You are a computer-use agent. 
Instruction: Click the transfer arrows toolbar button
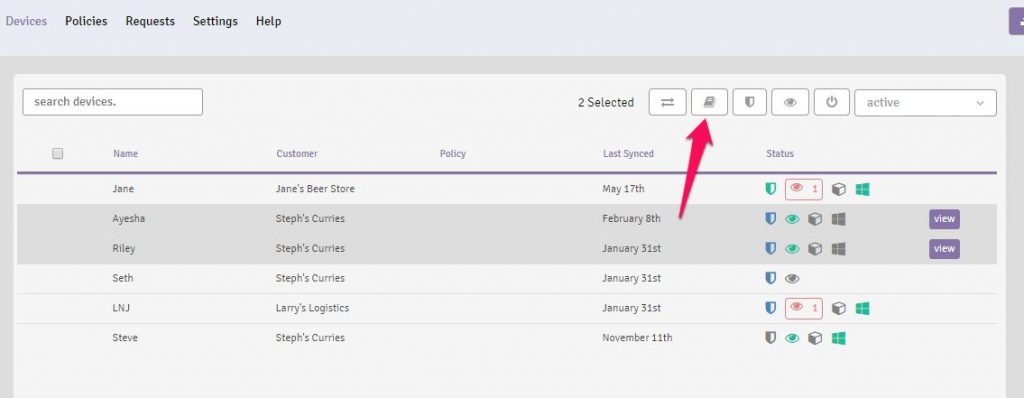coord(667,103)
